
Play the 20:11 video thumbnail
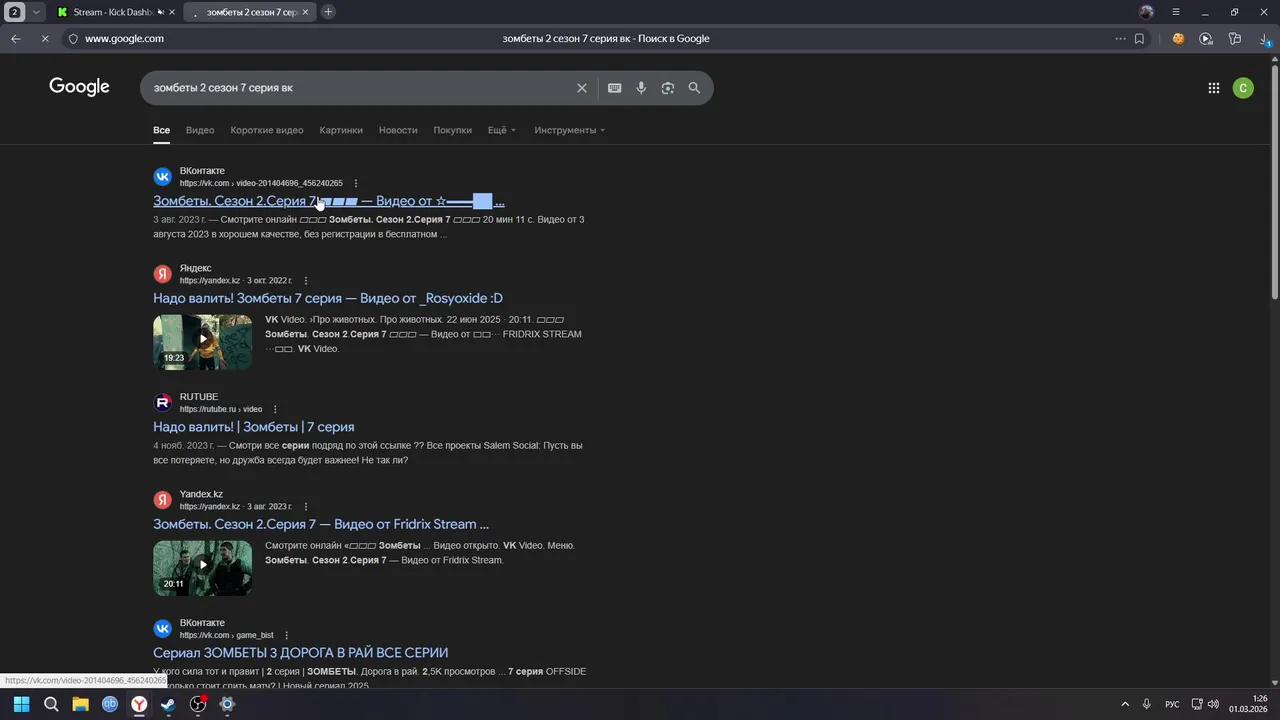point(203,568)
